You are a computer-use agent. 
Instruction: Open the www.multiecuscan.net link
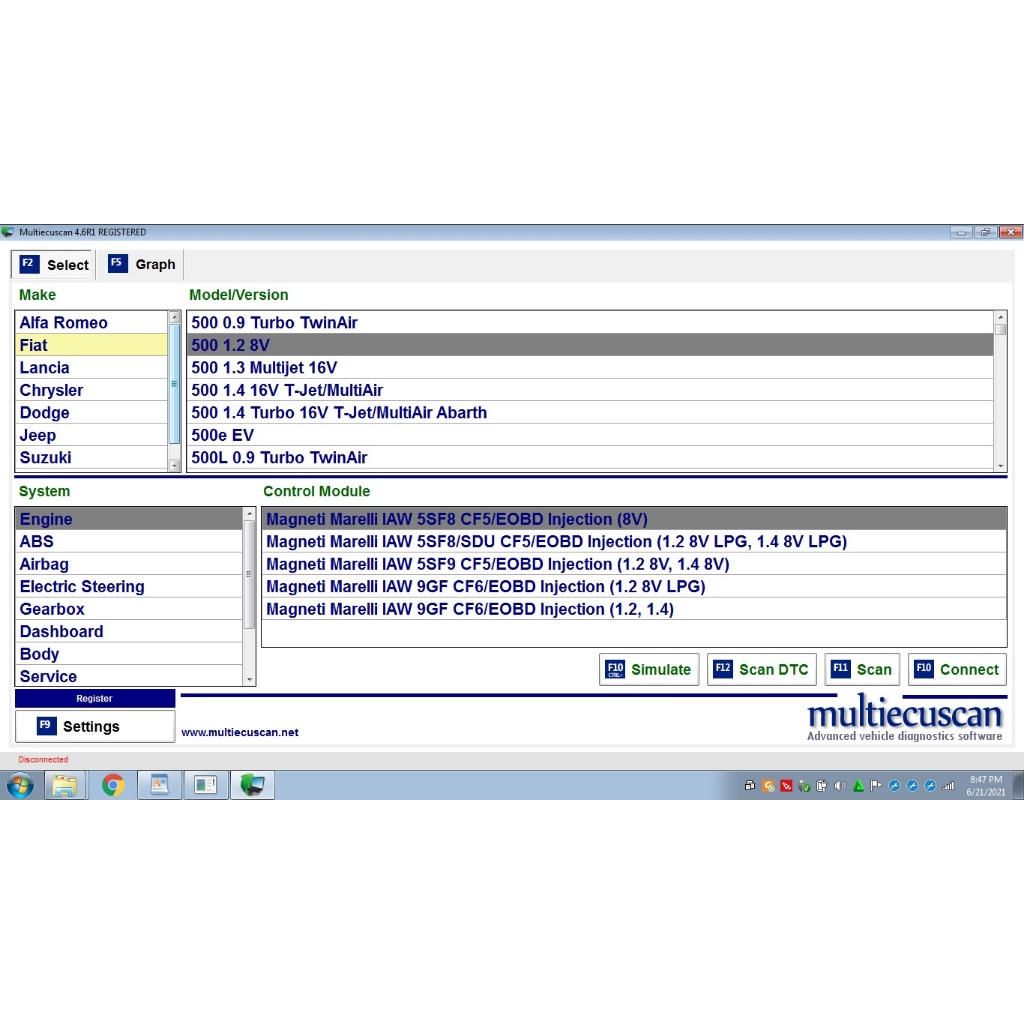(x=240, y=732)
